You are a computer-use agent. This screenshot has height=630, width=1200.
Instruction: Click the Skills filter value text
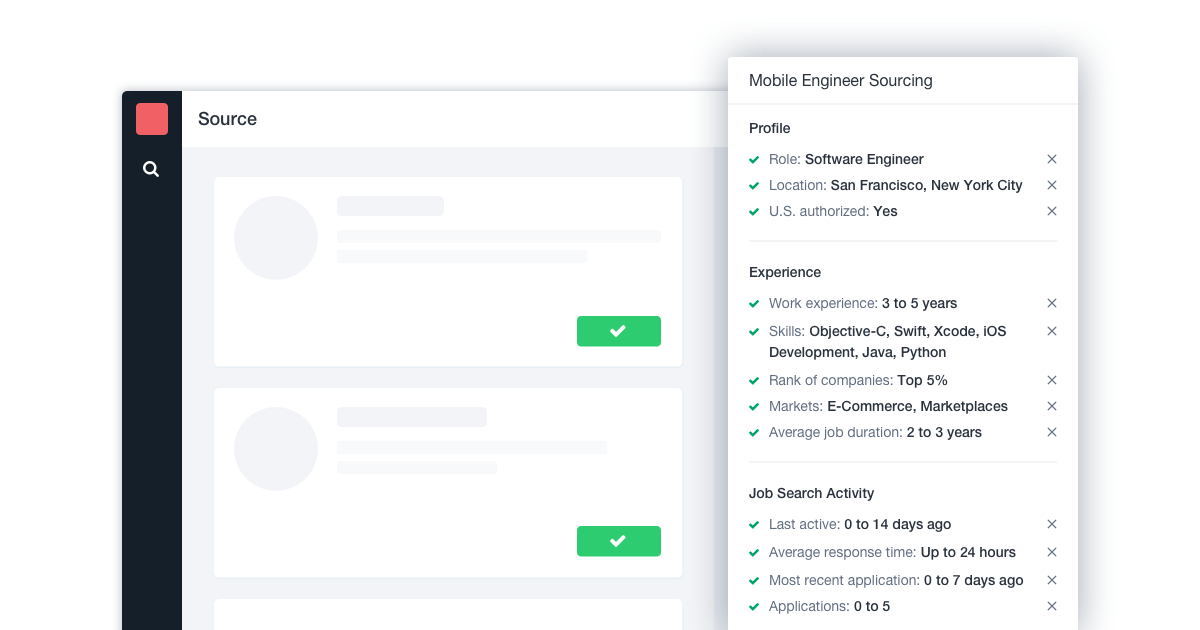point(907,331)
